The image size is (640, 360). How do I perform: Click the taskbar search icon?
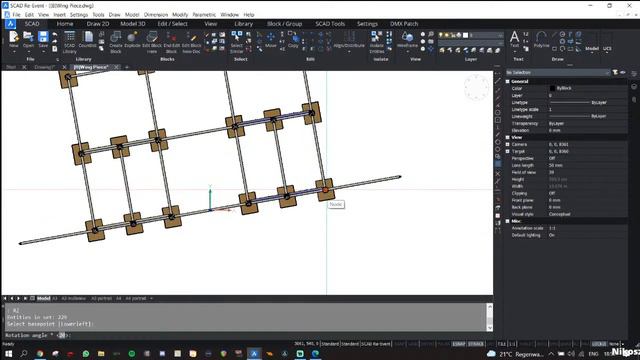tap(24, 353)
